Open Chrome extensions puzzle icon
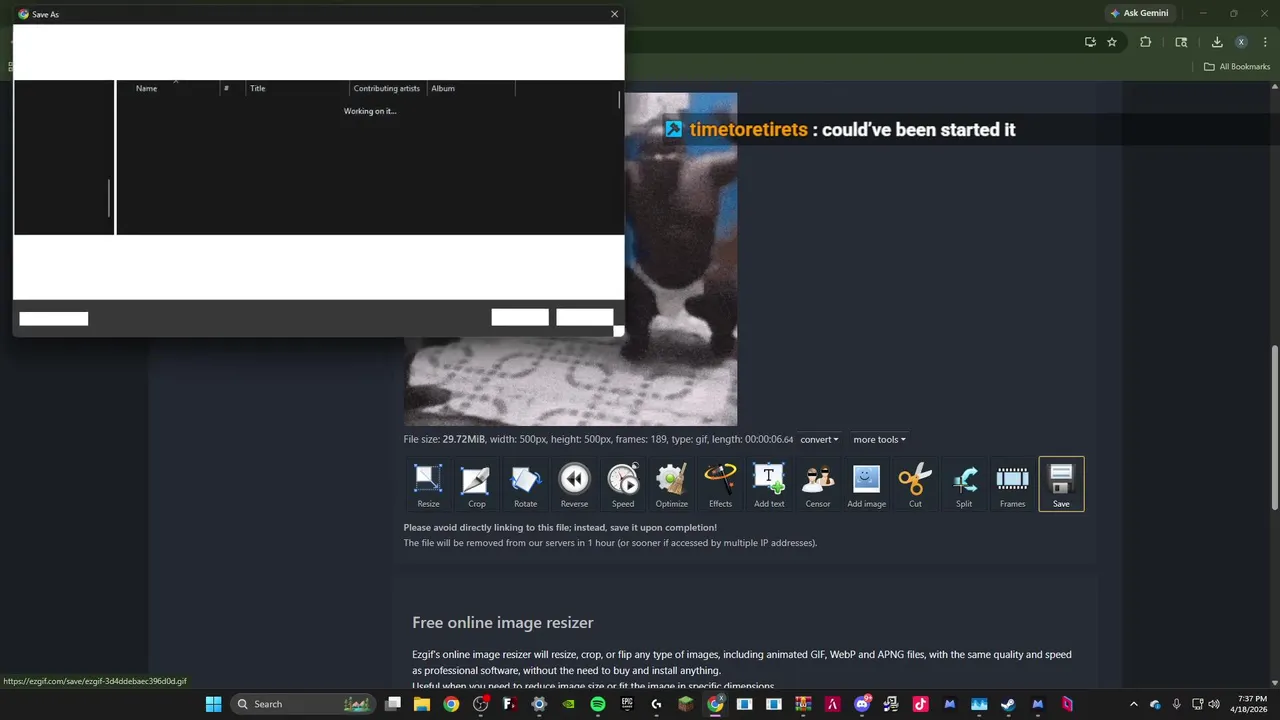Image resolution: width=1280 pixels, height=720 pixels. point(1146,42)
